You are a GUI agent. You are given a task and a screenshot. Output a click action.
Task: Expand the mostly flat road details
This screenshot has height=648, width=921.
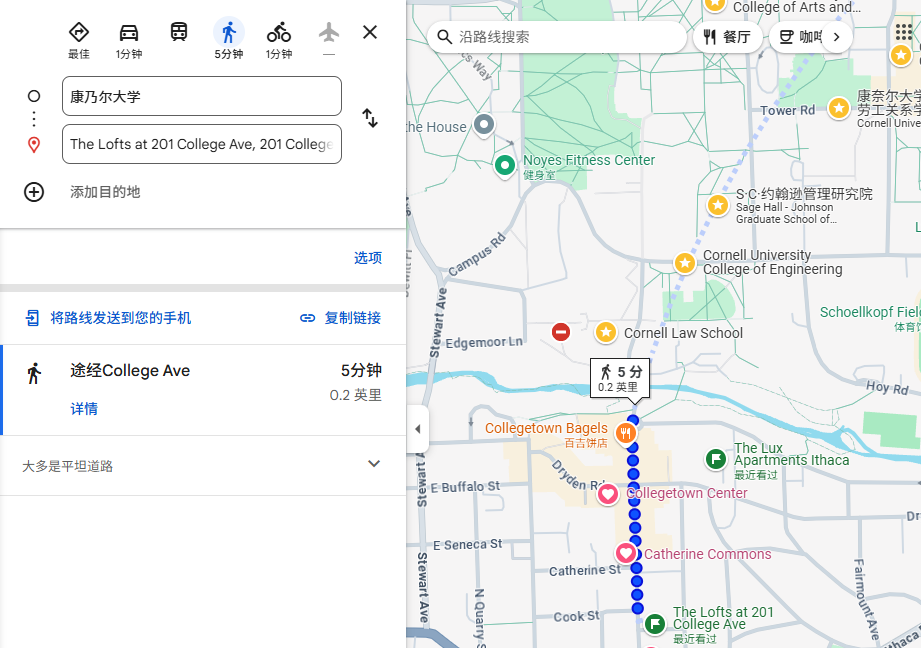(x=374, y=464)
